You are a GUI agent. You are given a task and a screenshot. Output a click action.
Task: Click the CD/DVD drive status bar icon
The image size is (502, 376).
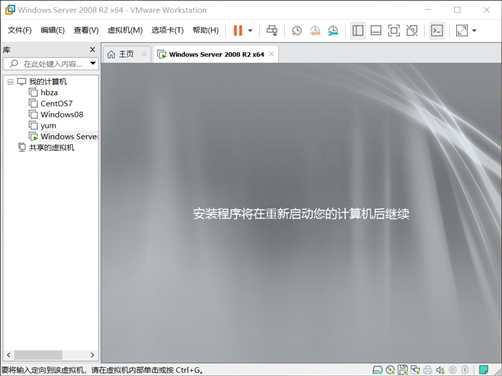(390, 369)
